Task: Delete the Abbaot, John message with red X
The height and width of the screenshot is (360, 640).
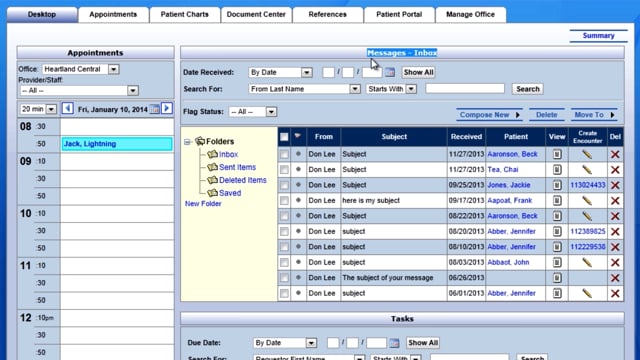Action: 615,262
